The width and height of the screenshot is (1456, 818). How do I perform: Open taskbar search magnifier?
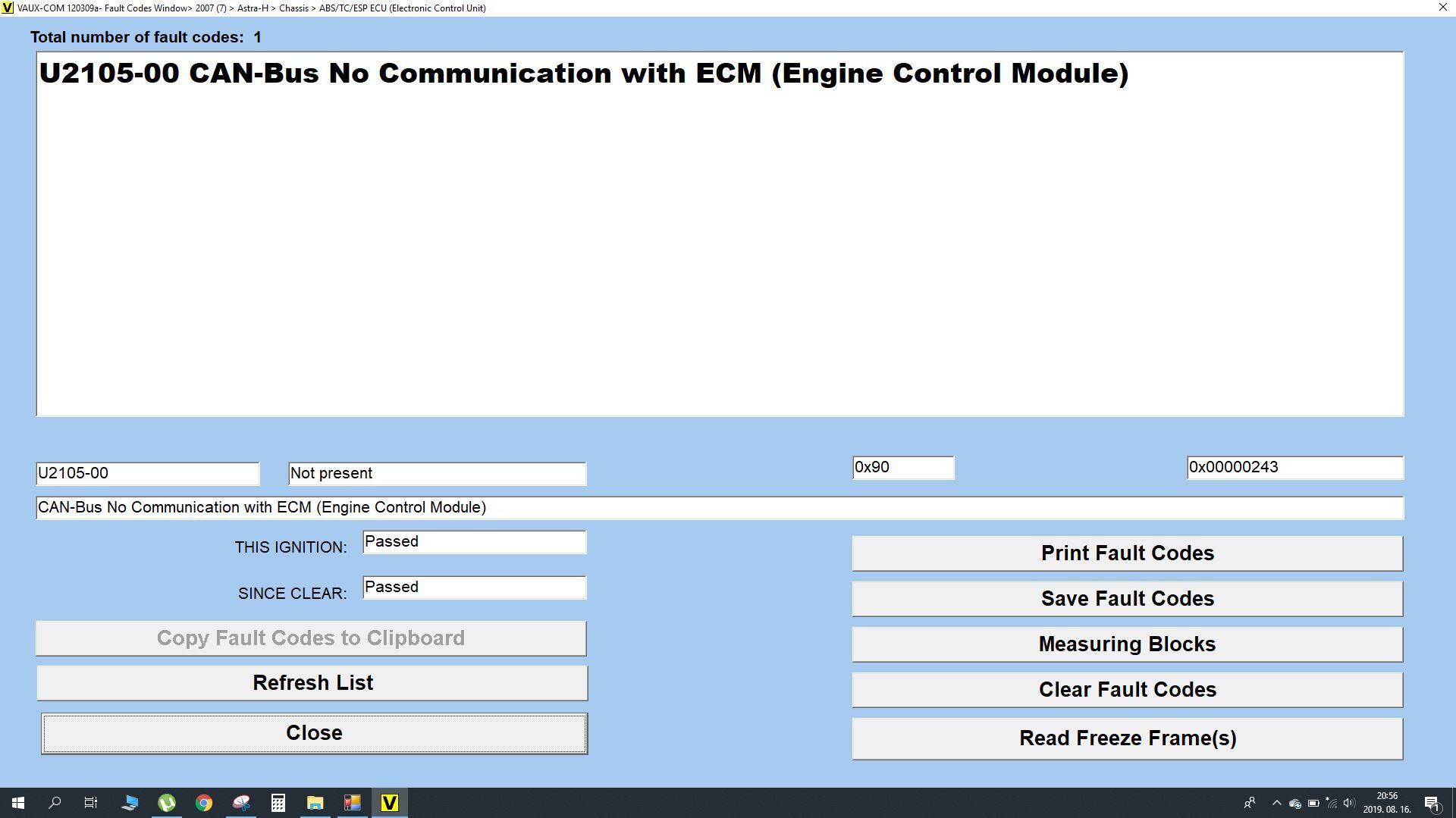(x=55, y=803)
